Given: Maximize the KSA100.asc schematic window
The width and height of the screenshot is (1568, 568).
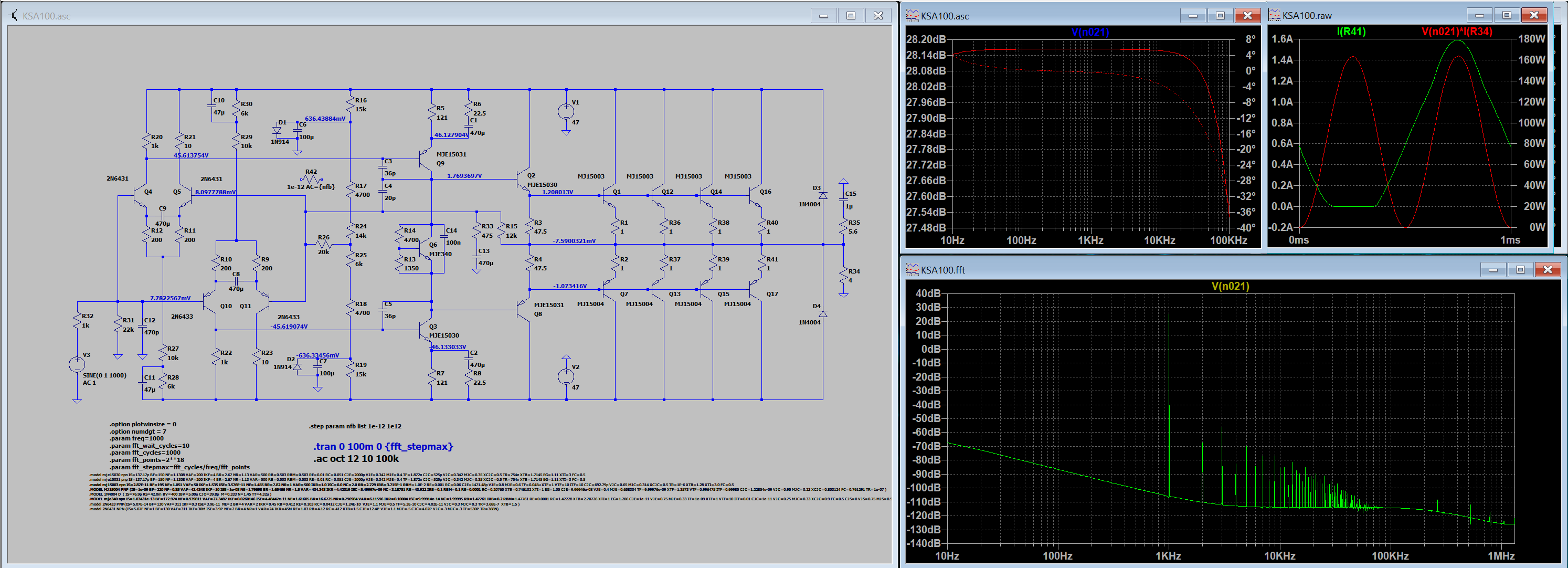Looking at the screenshot, I should 850,15.
